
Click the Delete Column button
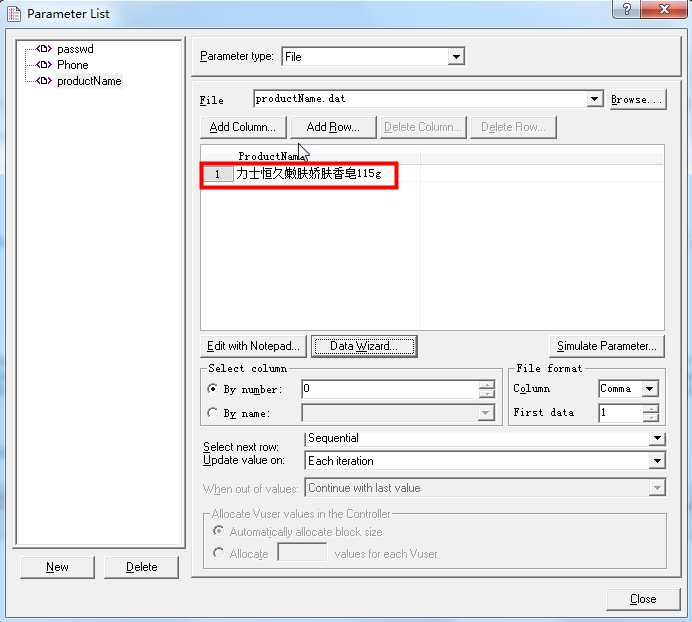(x=423, y=127)
